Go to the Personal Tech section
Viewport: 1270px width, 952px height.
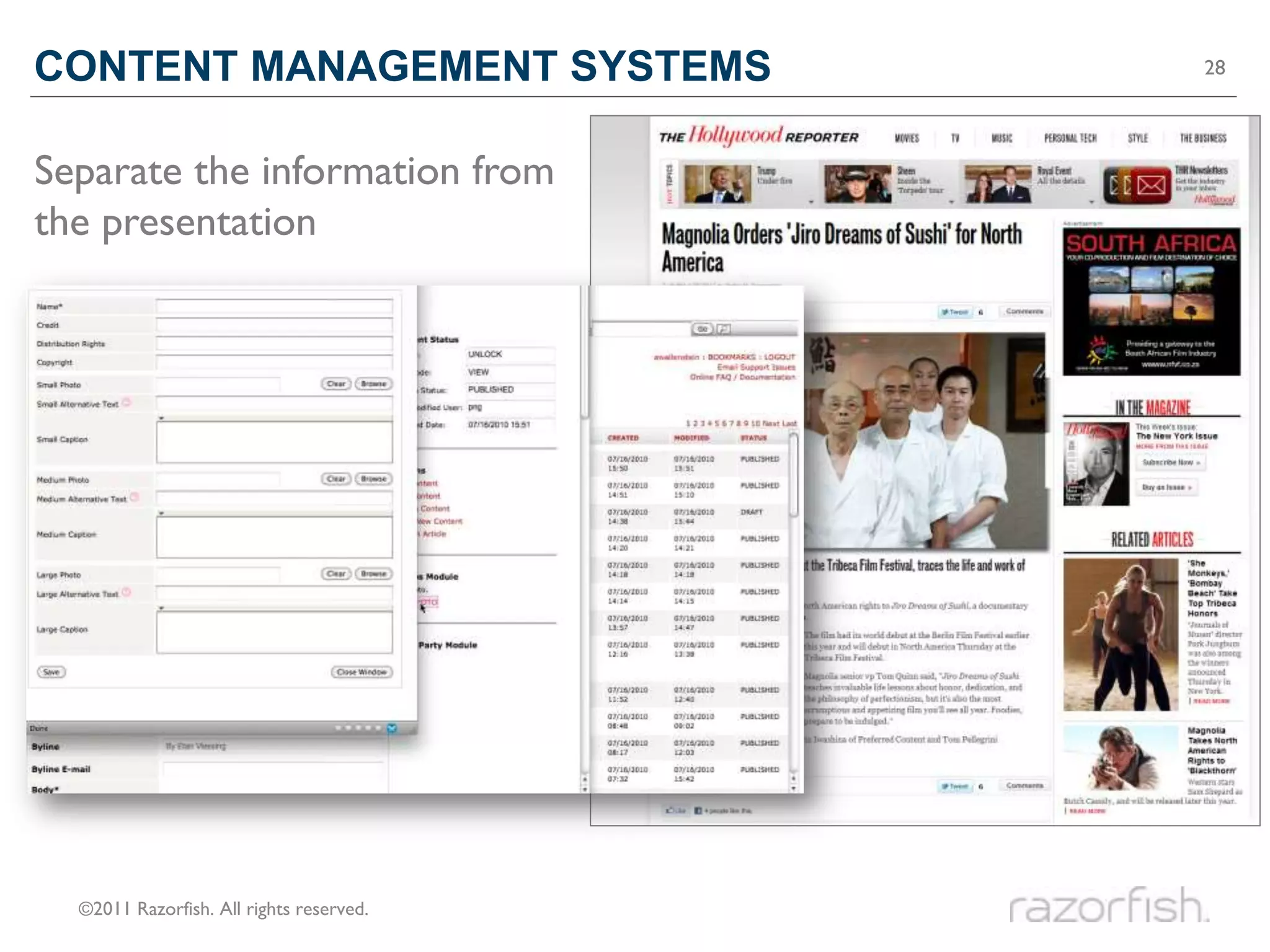coord(1070,138)
